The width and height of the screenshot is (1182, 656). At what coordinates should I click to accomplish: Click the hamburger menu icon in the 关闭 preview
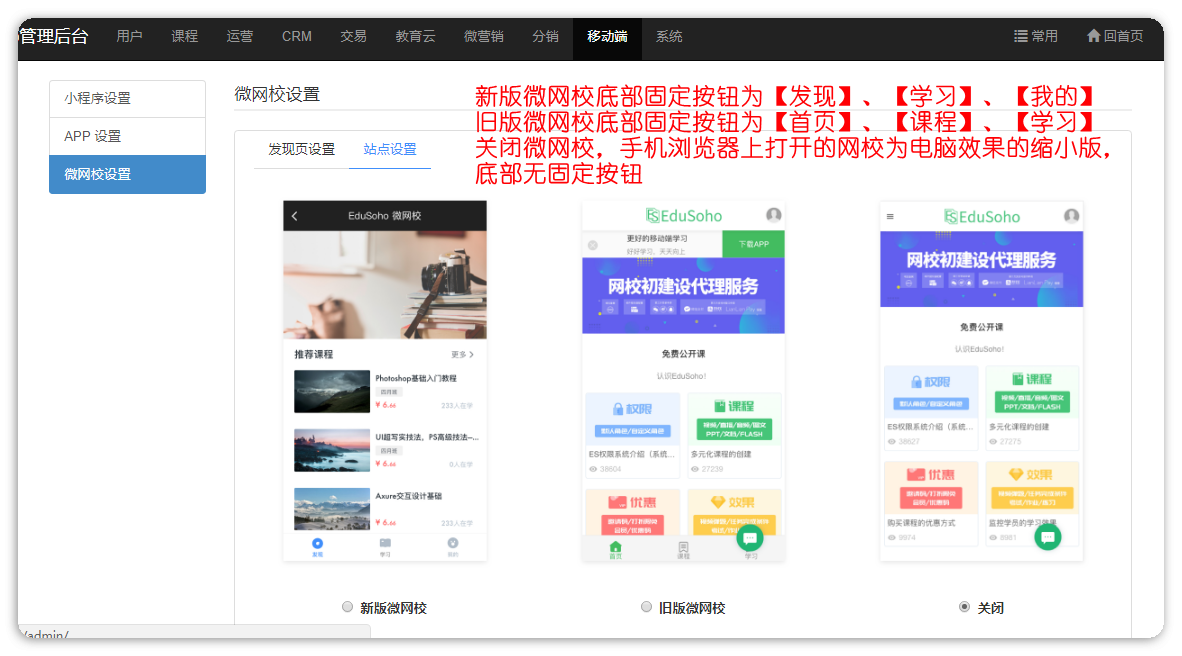pos(890,216)
